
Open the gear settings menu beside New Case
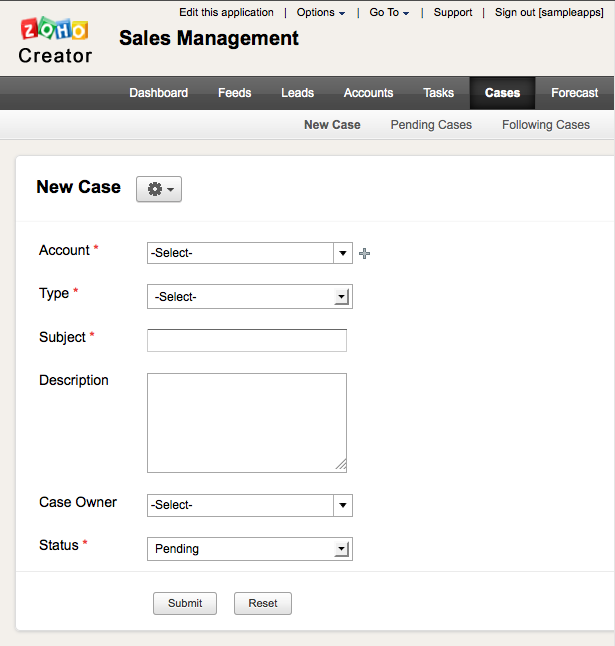pyautogui.click(x=159, y=189)
